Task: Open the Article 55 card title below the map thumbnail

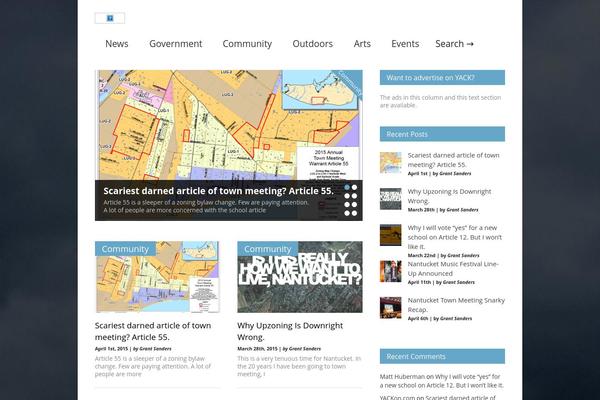Action: tap(153, 331)
